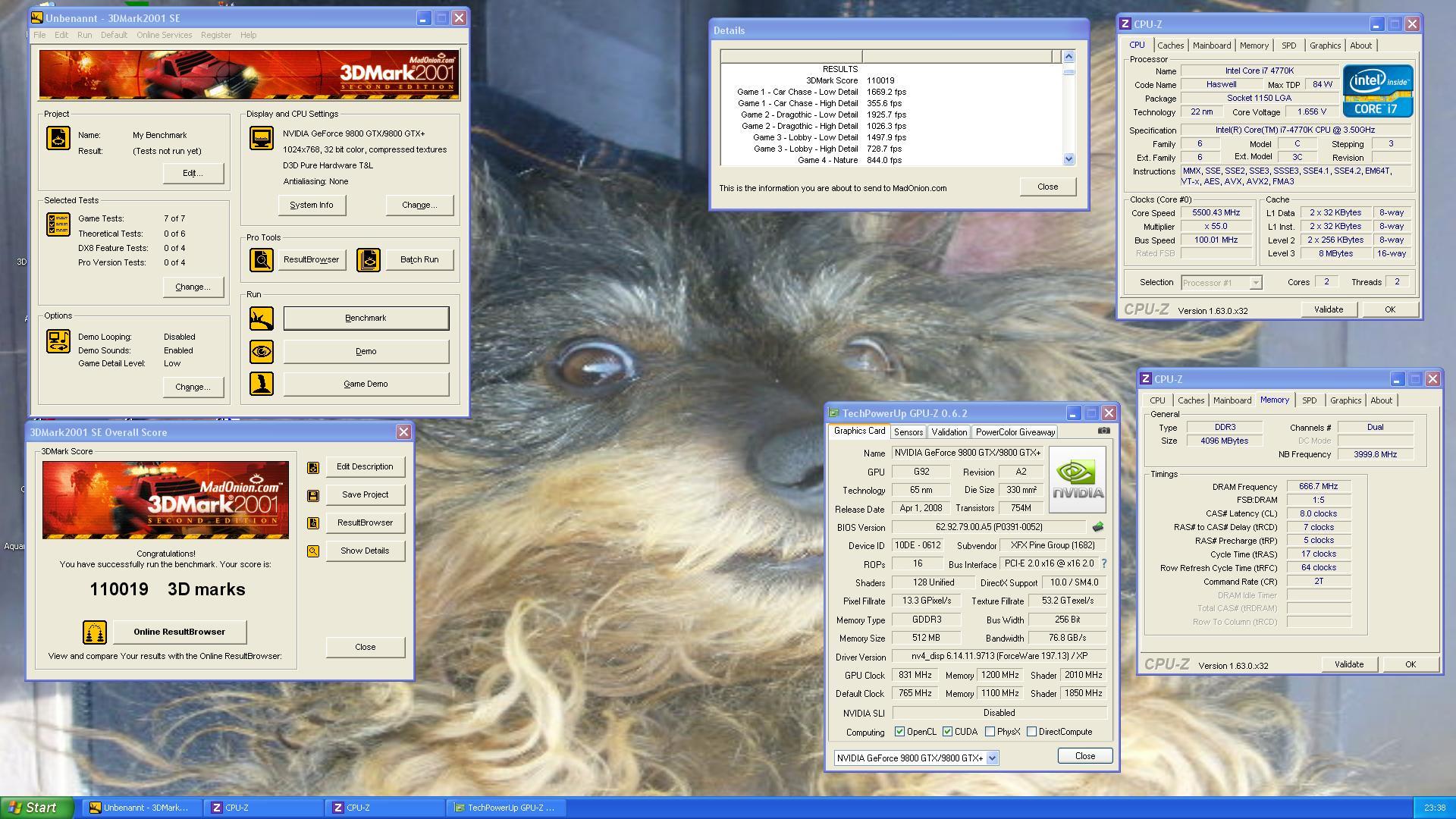Switch to the SPD tab in lower CPU-Z
This screenshot has width=1456, height=819.
[1309, 400]
